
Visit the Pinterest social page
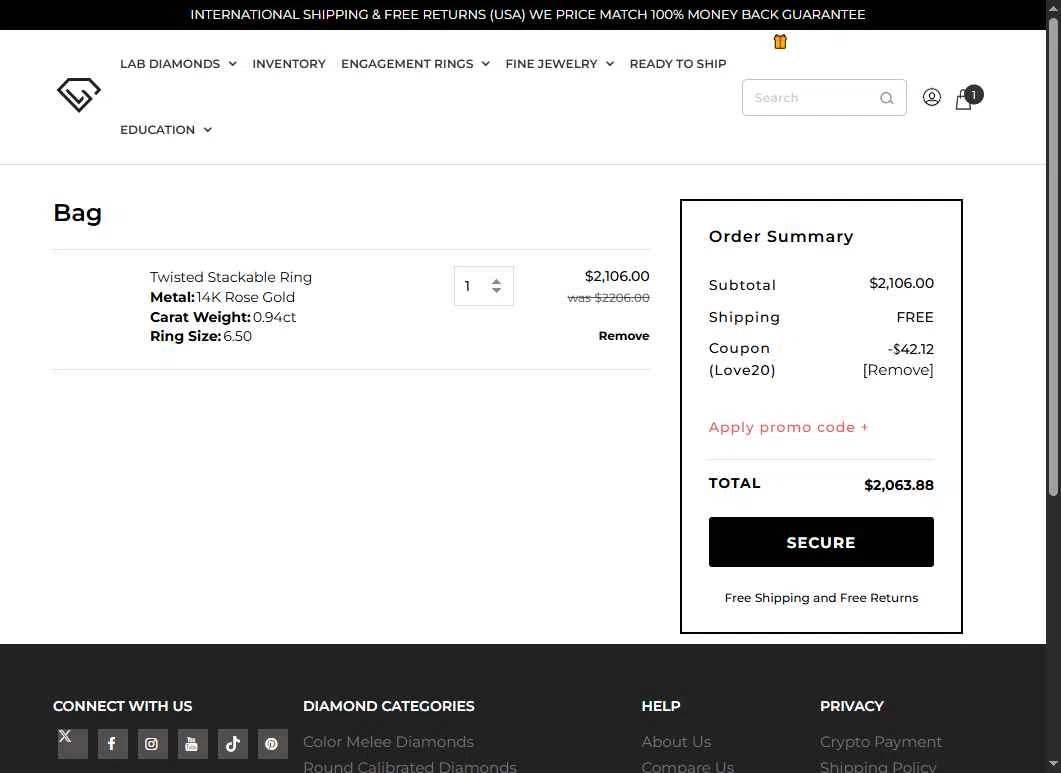click(x=273, y=744)
